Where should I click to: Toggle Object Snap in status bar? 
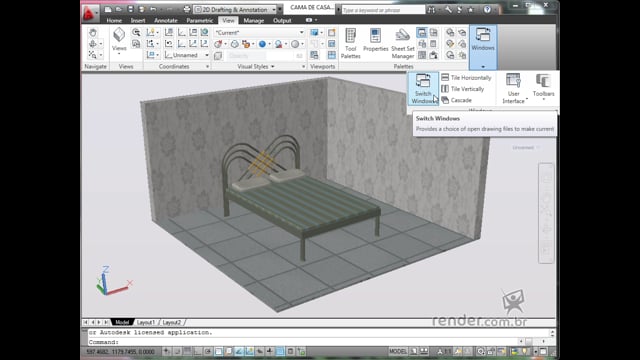[x=218, y=351]
